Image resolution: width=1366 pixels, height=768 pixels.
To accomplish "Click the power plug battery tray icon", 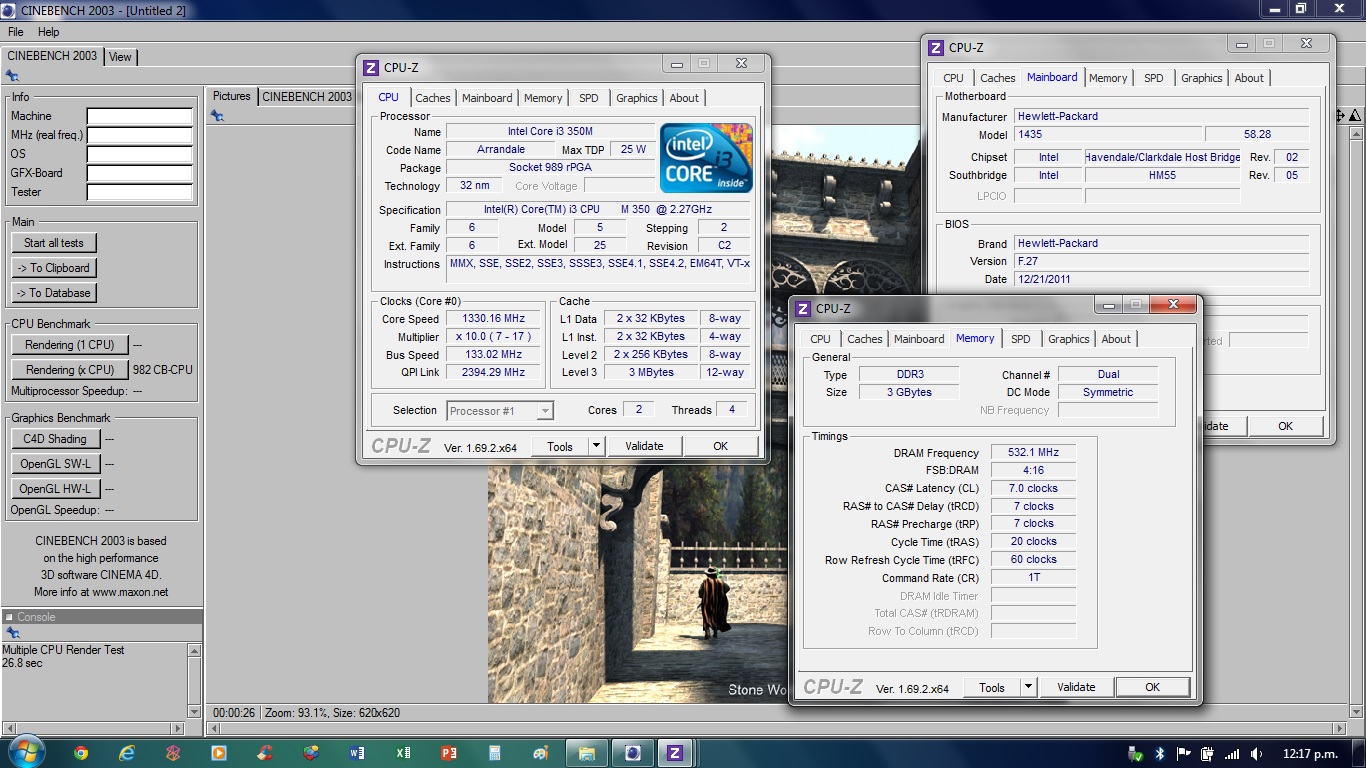I will 1208,753.
